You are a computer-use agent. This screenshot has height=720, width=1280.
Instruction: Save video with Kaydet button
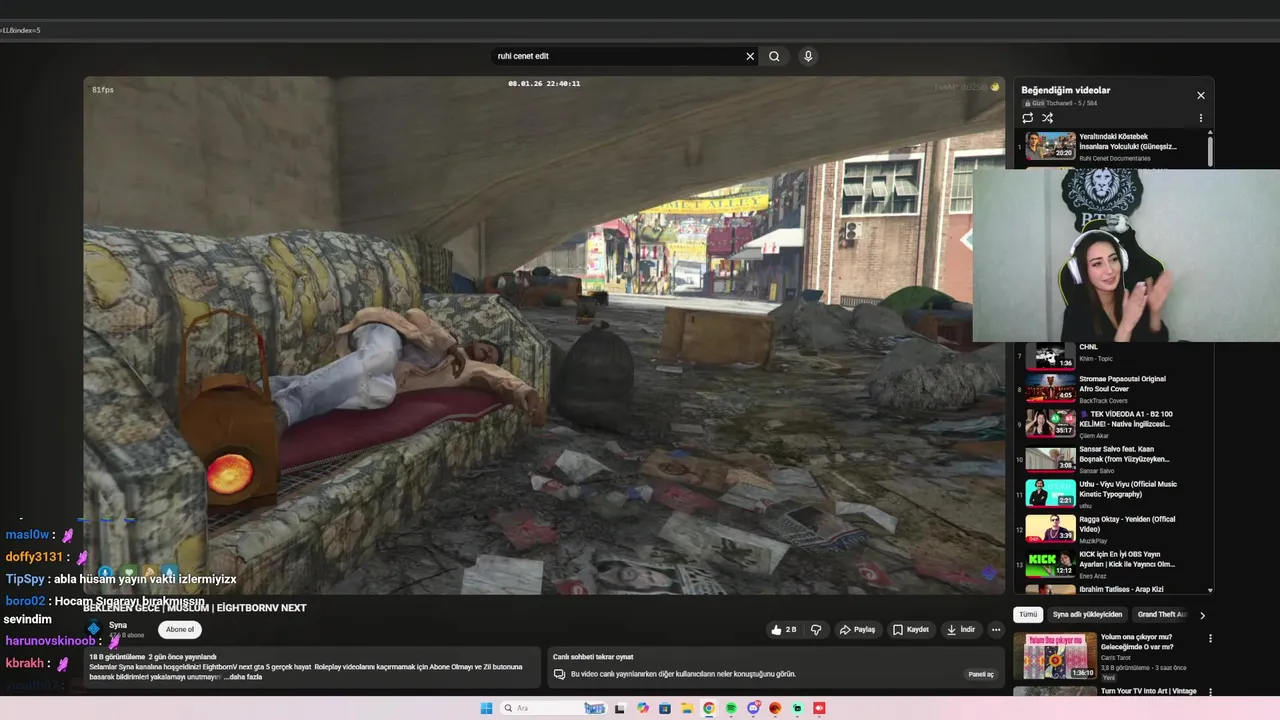911,630
